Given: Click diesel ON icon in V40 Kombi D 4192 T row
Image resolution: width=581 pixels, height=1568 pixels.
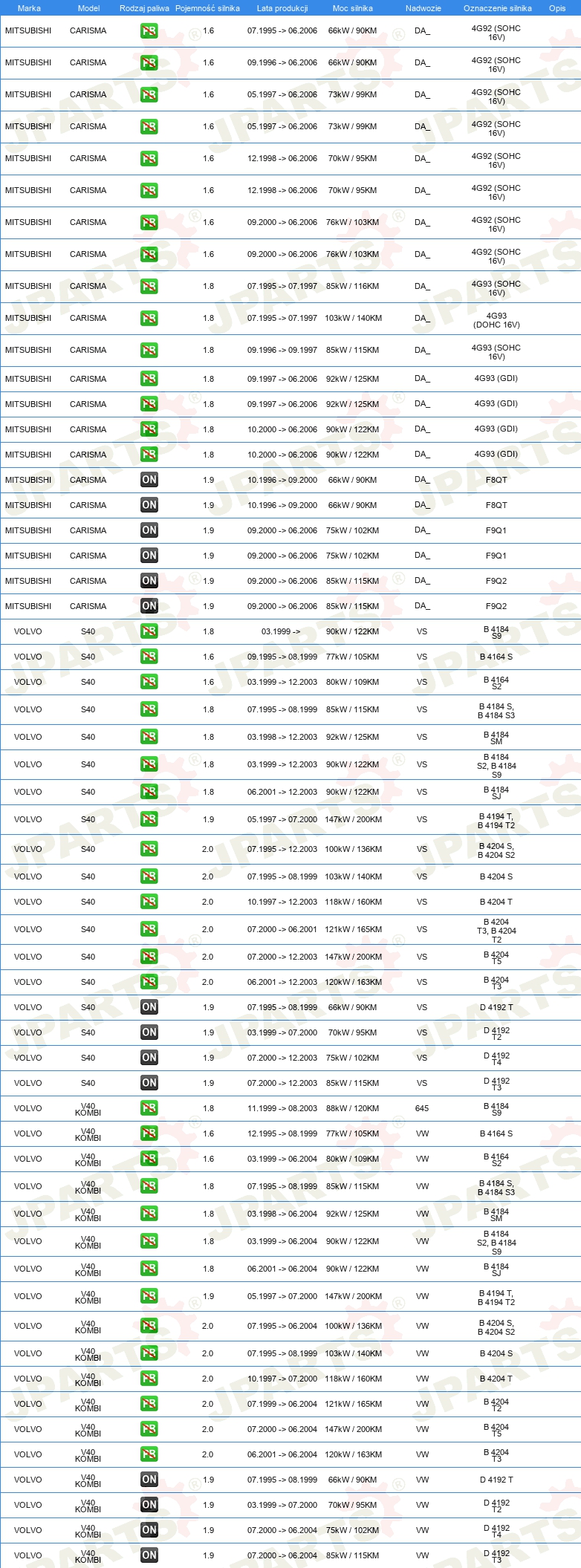Looking at the screenshot, I should [149, 1480].
